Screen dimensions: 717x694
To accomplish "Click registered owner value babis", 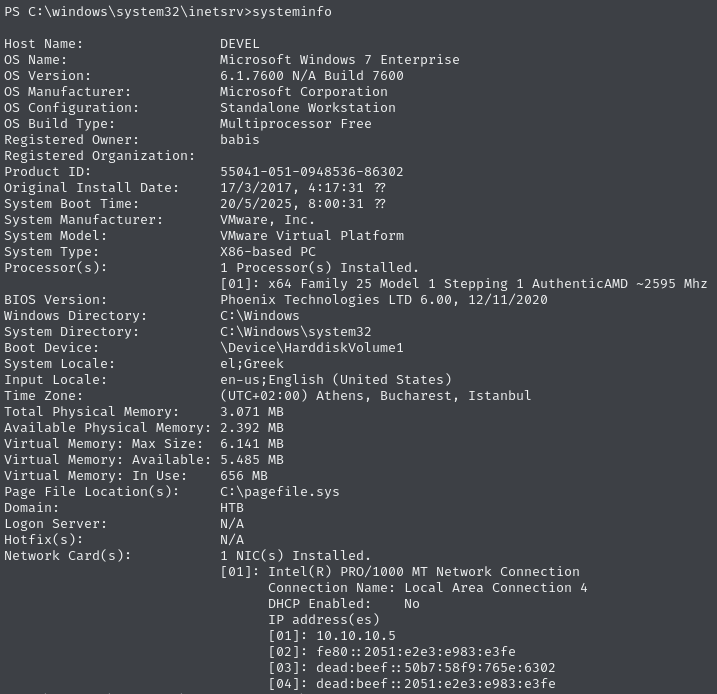I will pos(240,140).
